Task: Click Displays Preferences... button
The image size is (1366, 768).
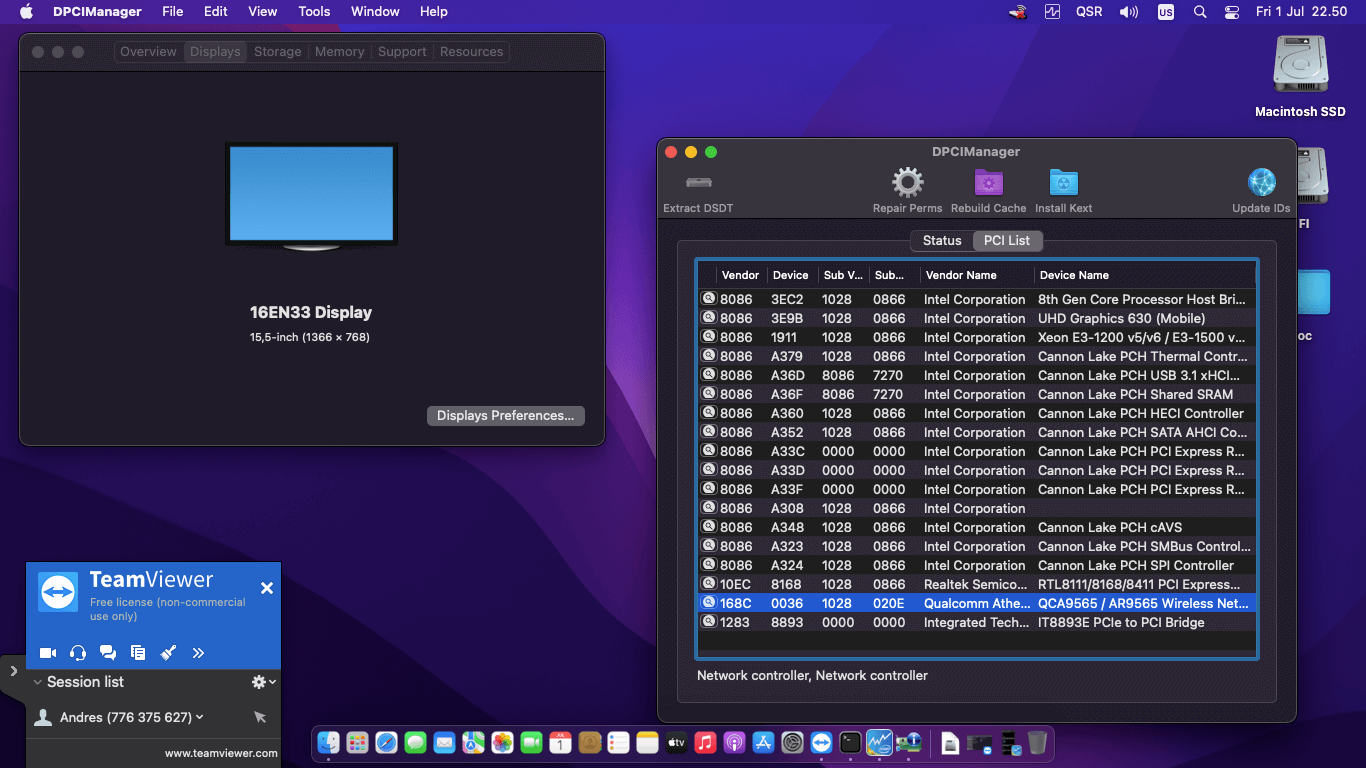Action: [x=505, y=415]
